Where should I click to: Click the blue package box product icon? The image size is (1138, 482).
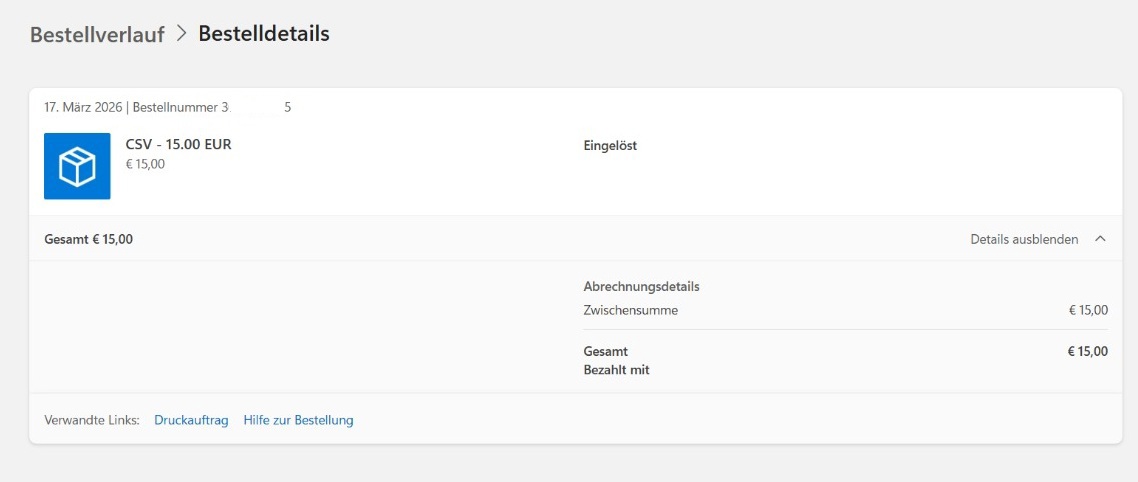tap(77, 166)
